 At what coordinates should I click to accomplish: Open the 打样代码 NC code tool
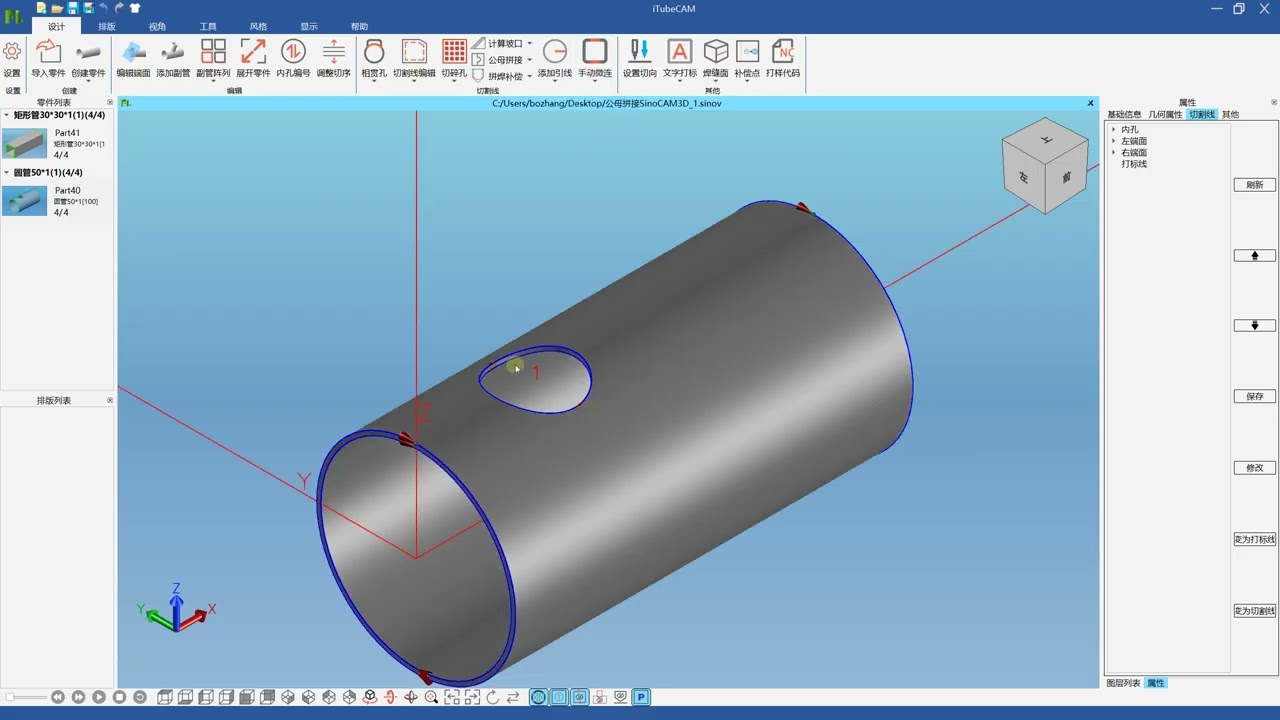[x=783, y=58]
